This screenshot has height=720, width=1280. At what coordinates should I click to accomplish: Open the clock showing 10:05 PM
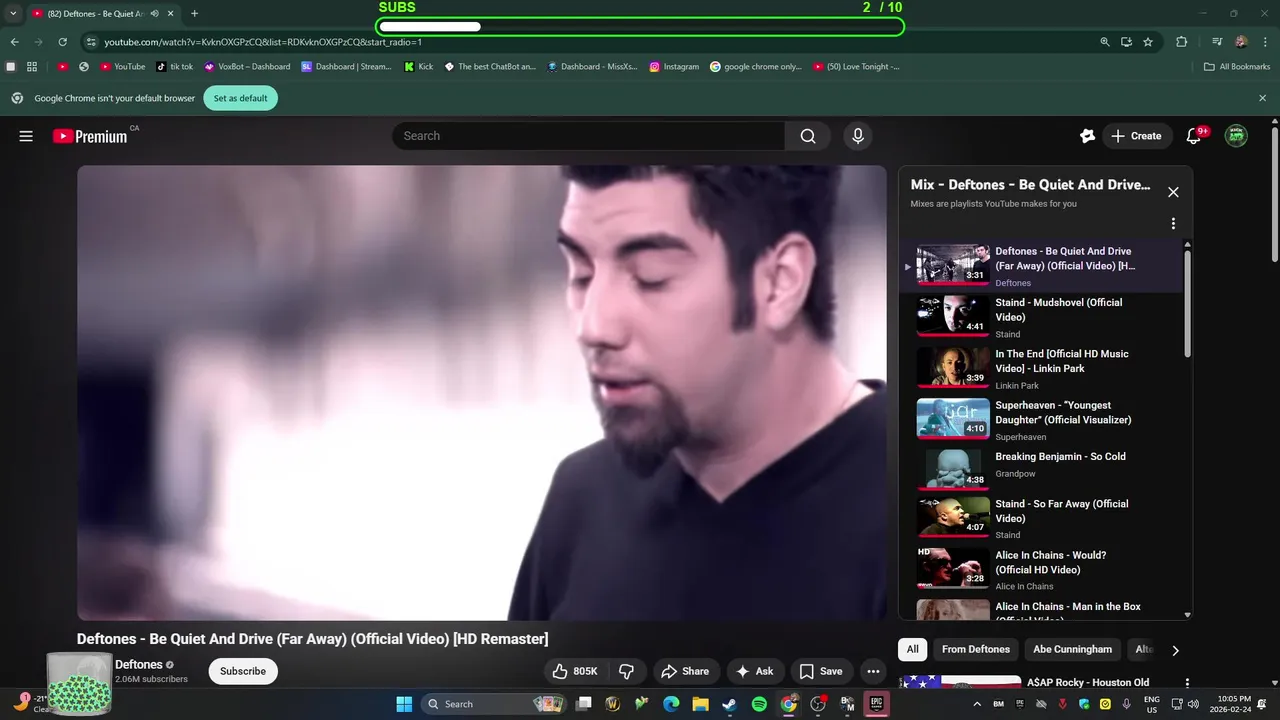(x=1233, y=704)
